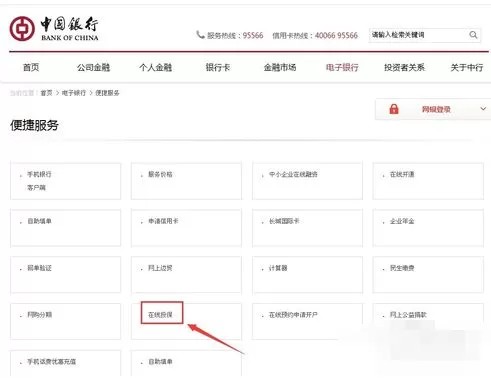Open the 手机银行客户端 service card

click(x=66, y=181)
